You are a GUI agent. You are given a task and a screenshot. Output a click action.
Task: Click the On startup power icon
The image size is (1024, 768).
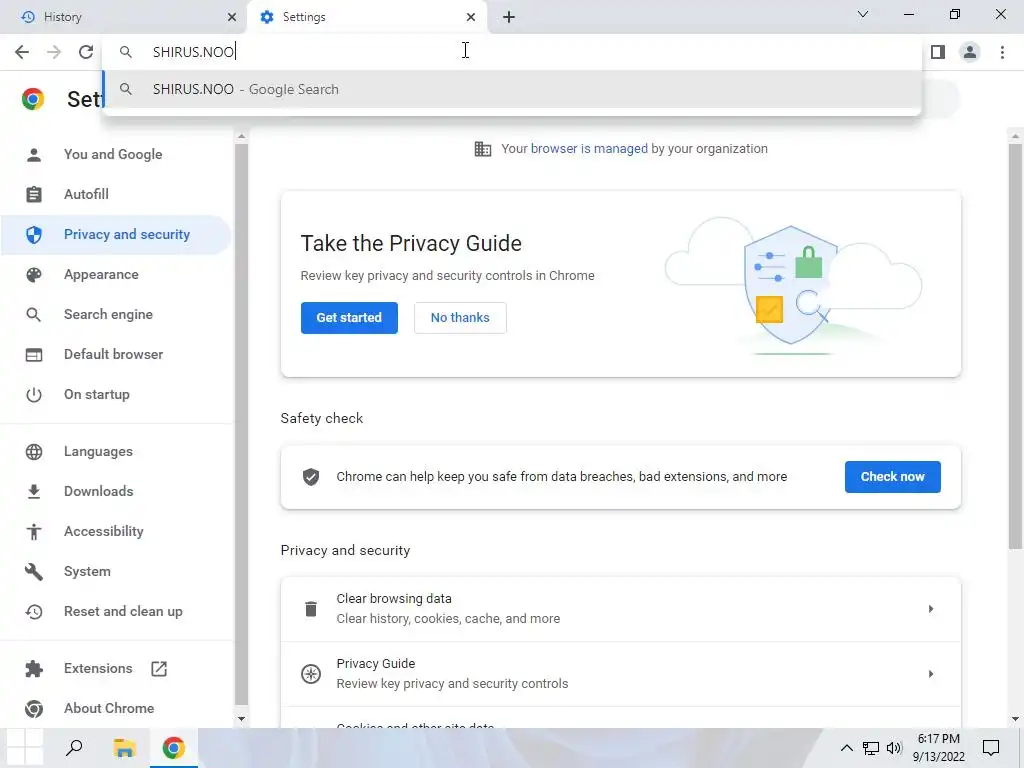coord(34,394)
